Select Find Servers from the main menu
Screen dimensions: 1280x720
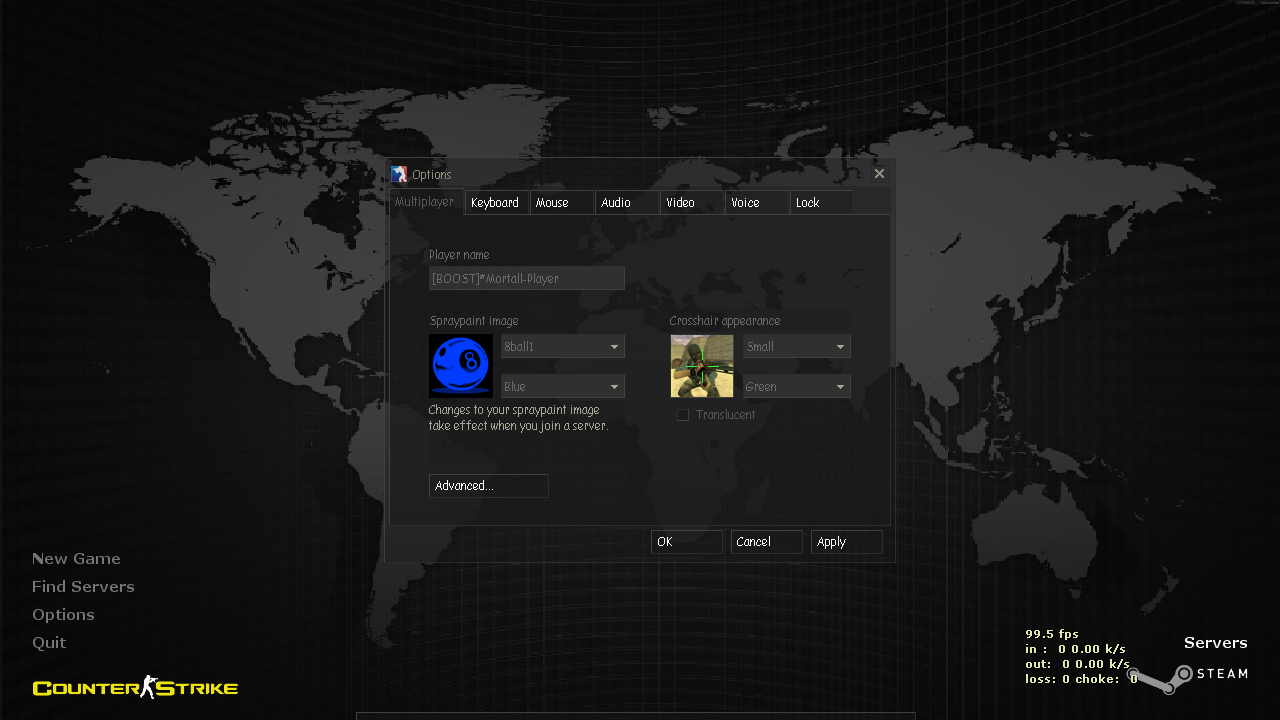pyautogui.click(x=83, y=586)
